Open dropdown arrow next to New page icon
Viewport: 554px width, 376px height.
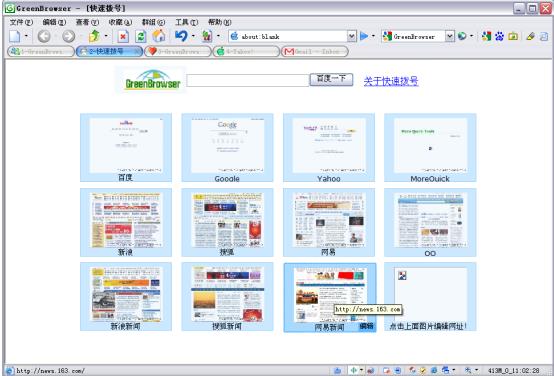[x=26, y=36]
